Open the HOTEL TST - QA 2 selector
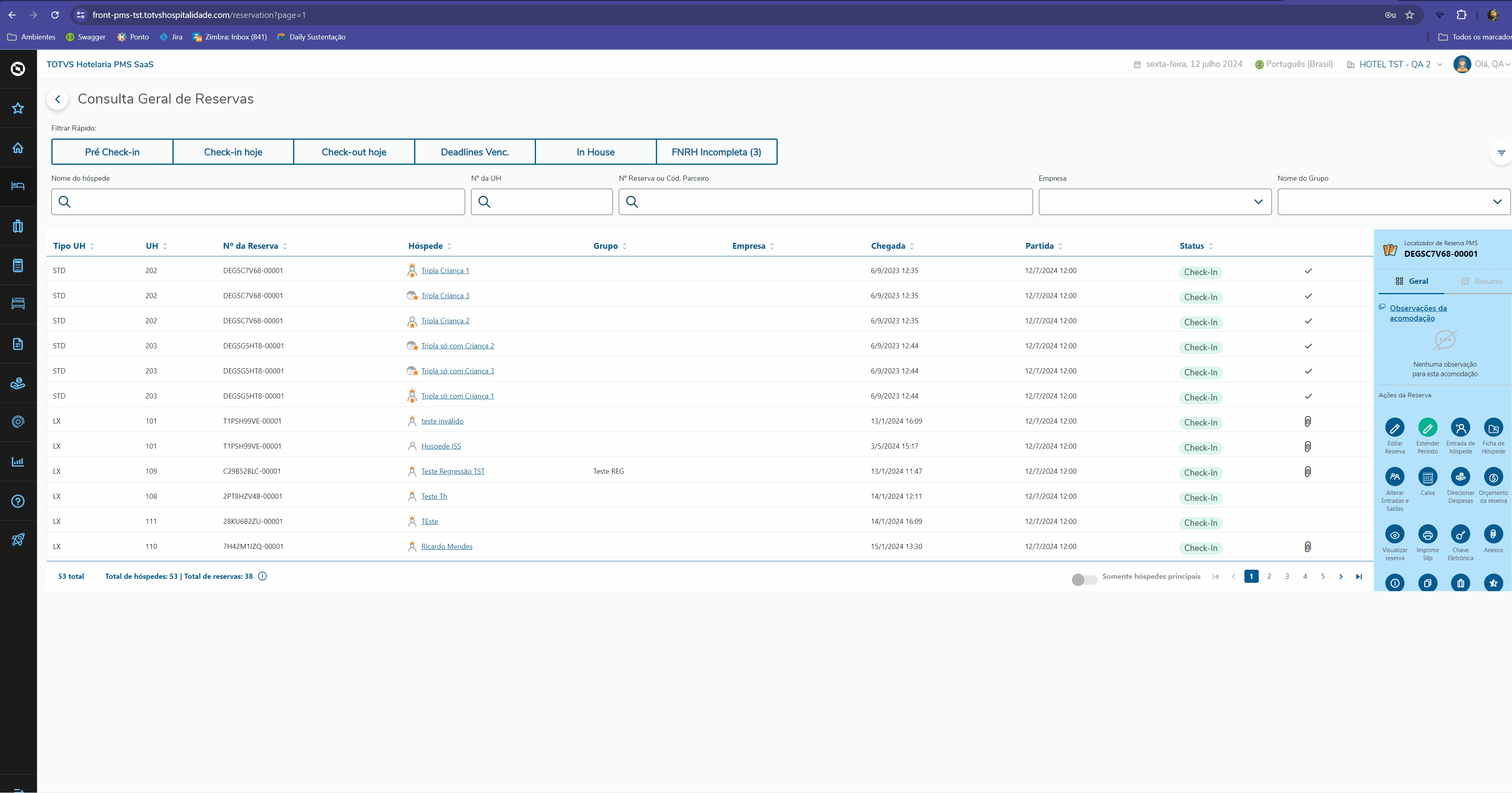 (x=1395, y=64)
